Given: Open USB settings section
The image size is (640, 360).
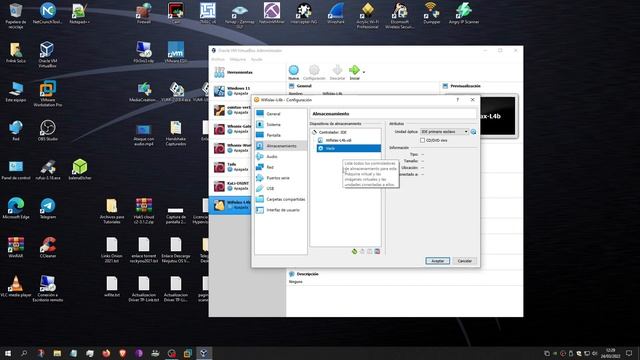Looking at the screenshot, I should click(281, 189).
